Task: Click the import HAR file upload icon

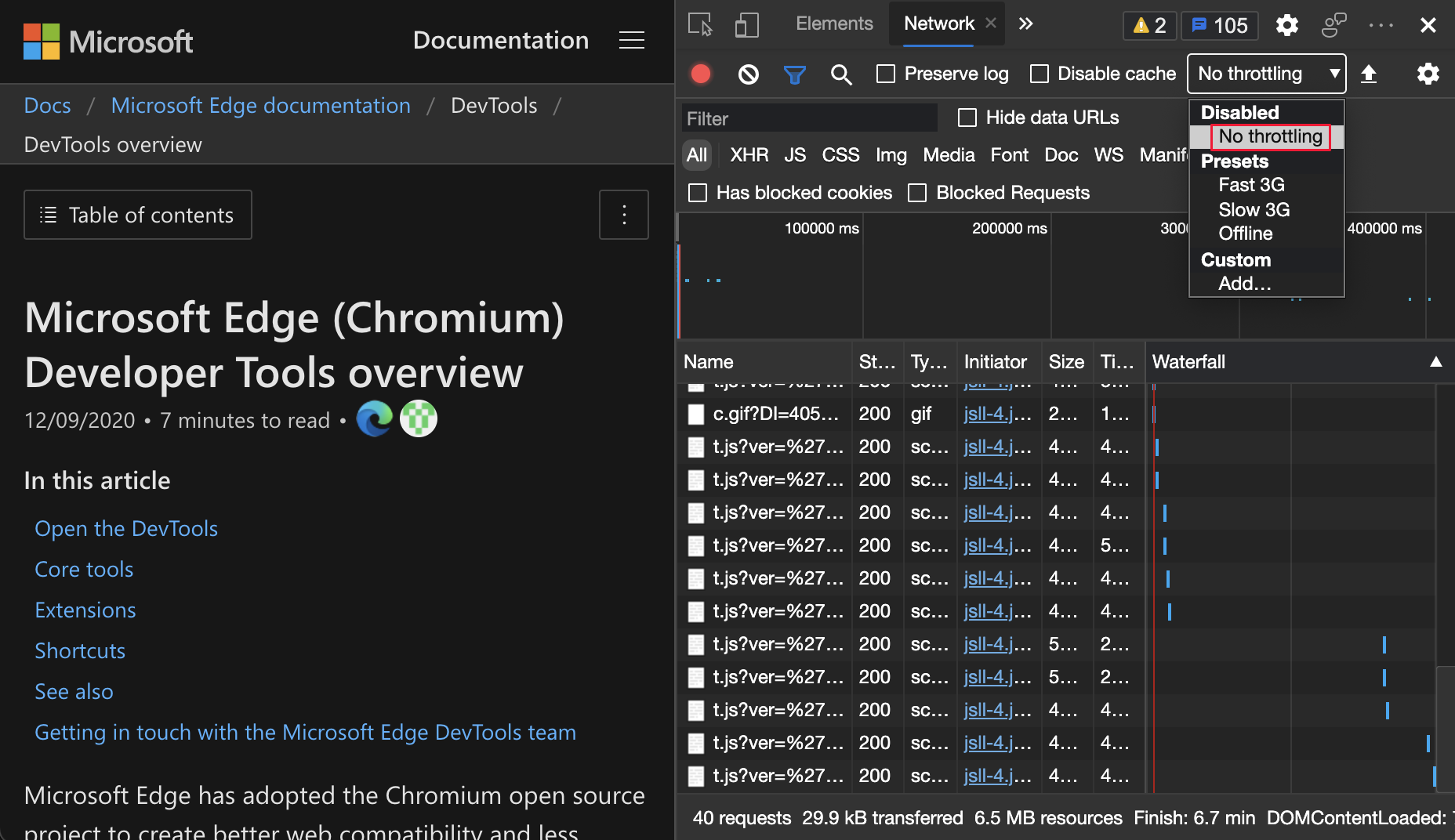Action: tap(1368, 74)
